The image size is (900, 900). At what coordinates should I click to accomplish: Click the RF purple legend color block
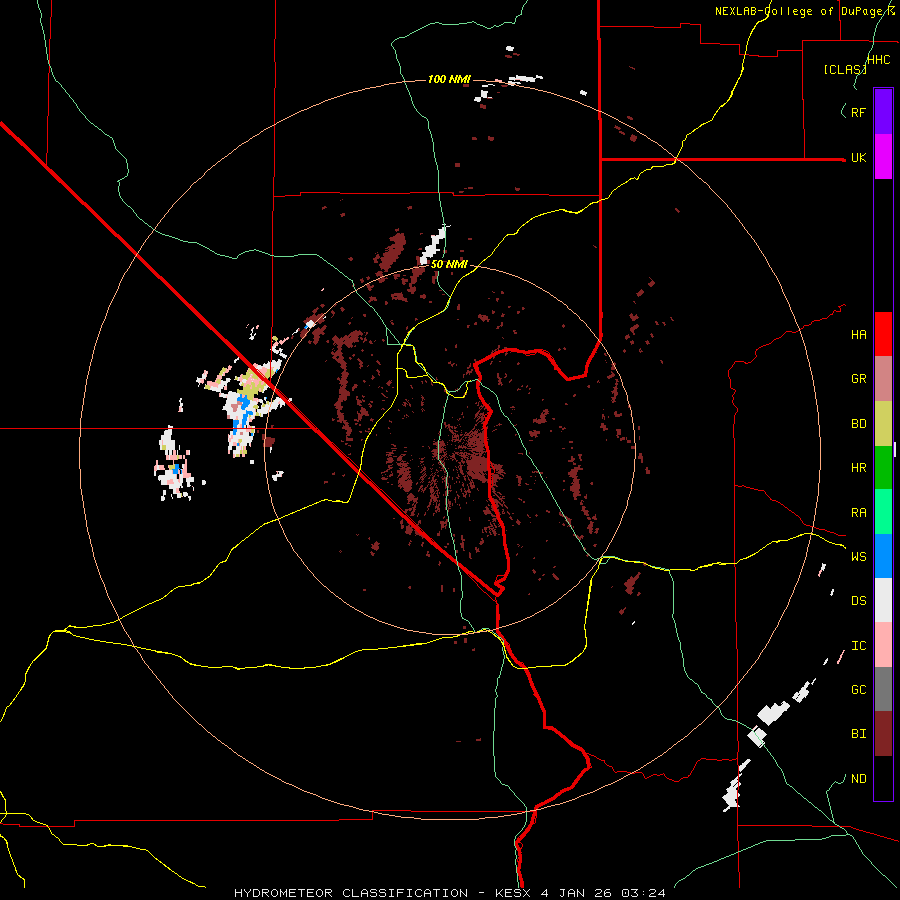click(x=883, y=111)
